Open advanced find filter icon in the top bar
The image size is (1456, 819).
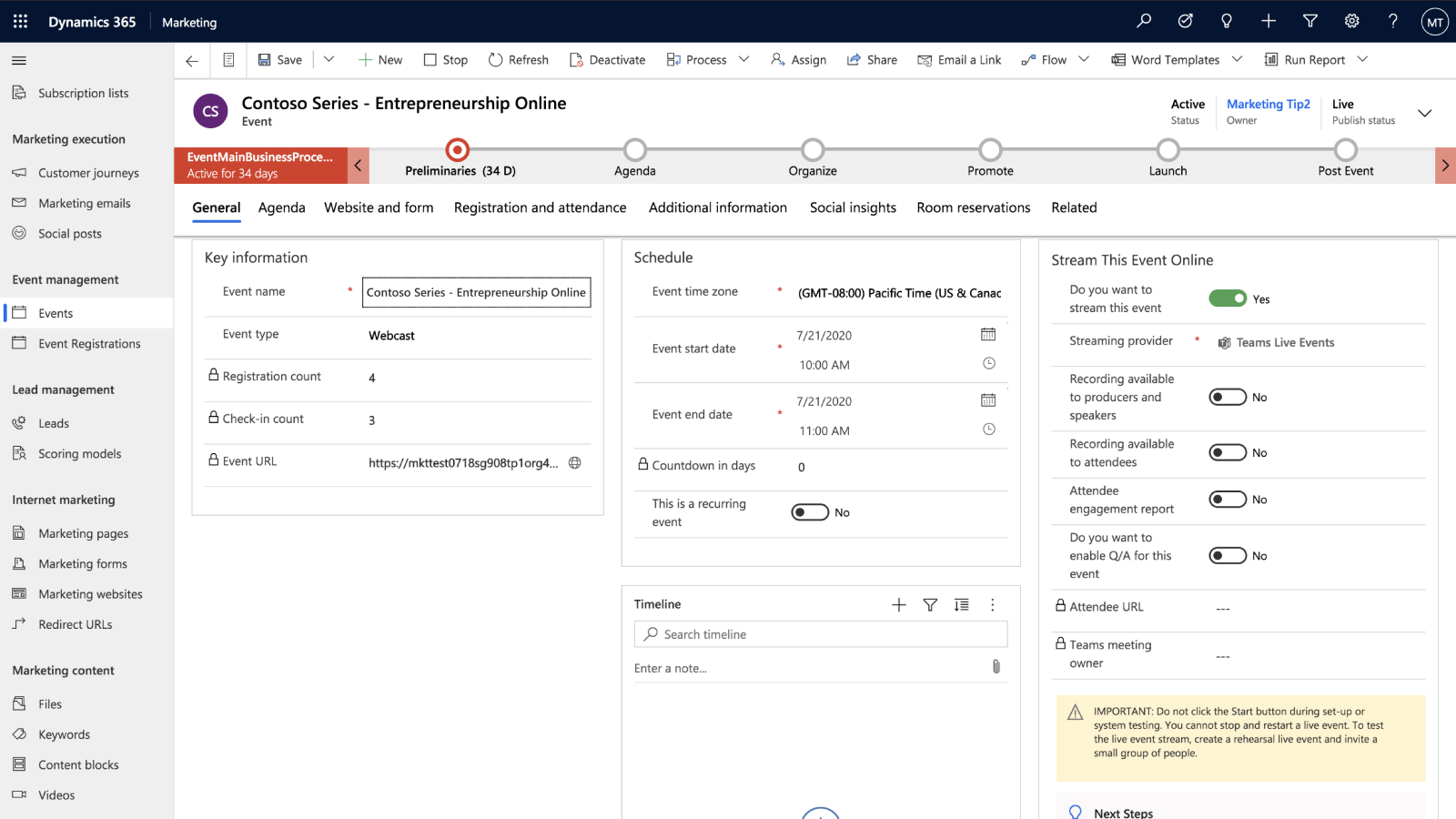1310,21
